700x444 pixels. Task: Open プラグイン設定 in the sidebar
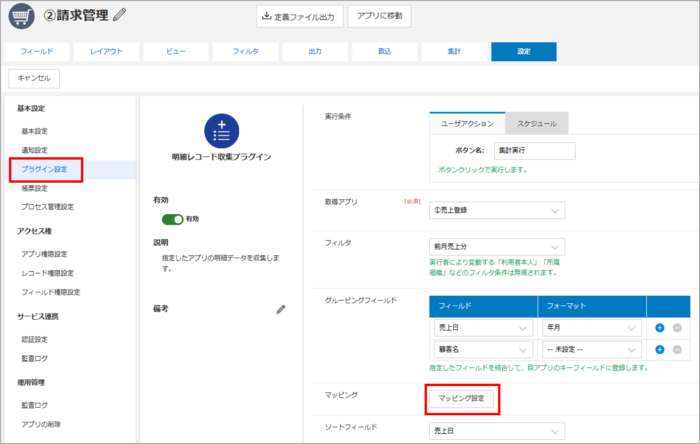pos(44,169)
